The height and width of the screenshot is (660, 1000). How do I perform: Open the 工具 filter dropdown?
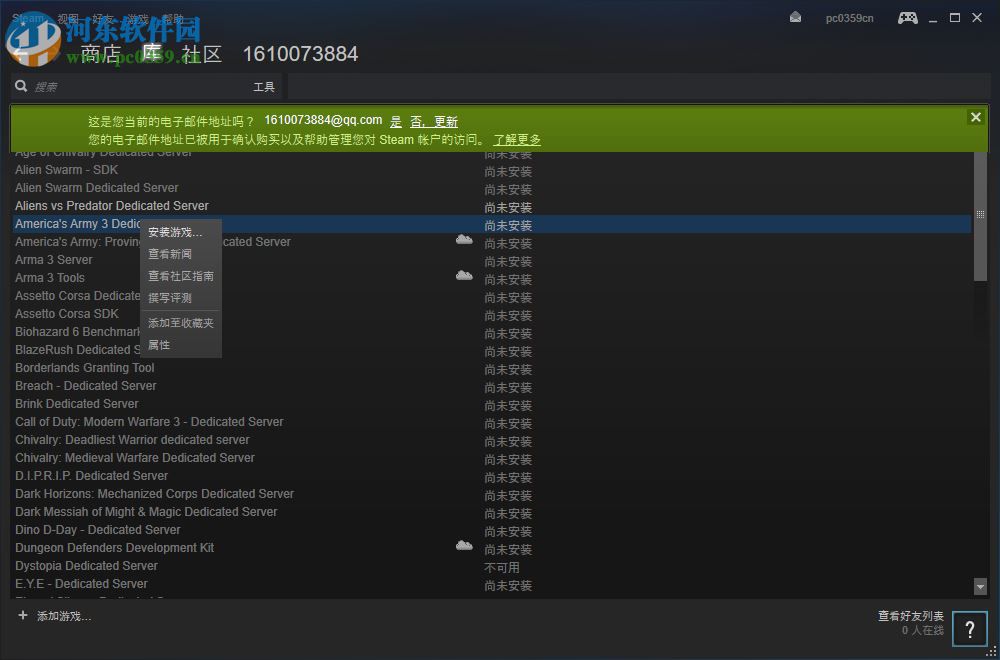point(264,87)
